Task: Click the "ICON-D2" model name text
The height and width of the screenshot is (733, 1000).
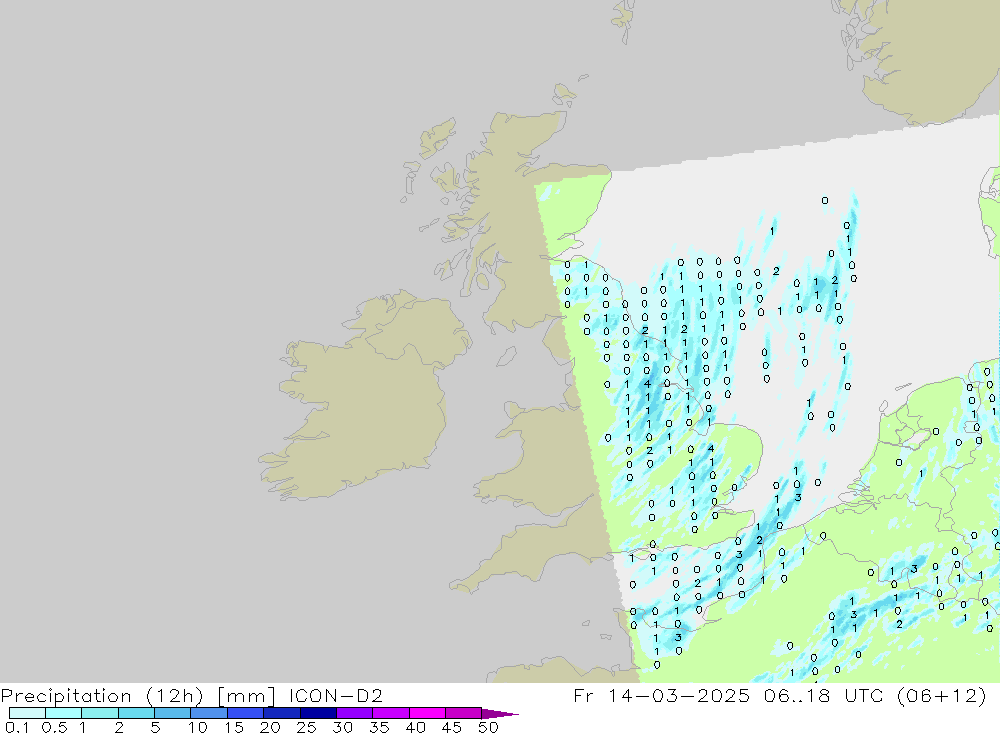Action: [x=335, y=695]
